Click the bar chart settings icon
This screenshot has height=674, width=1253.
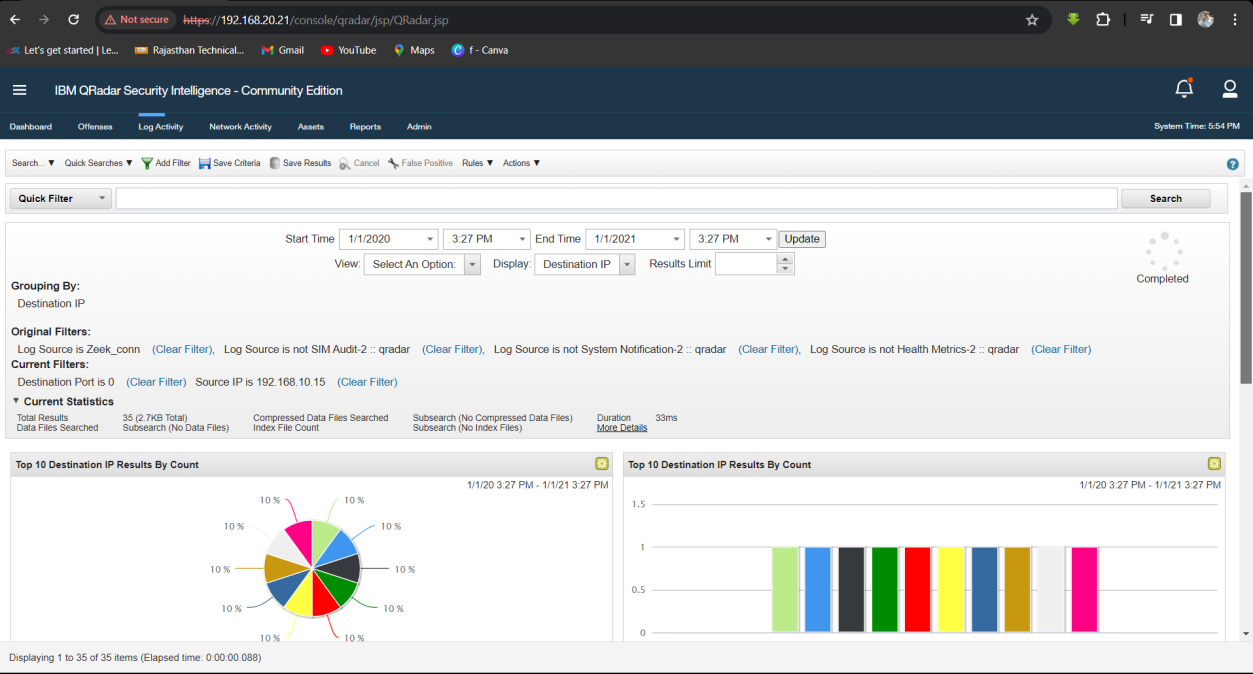(1214, 464)
